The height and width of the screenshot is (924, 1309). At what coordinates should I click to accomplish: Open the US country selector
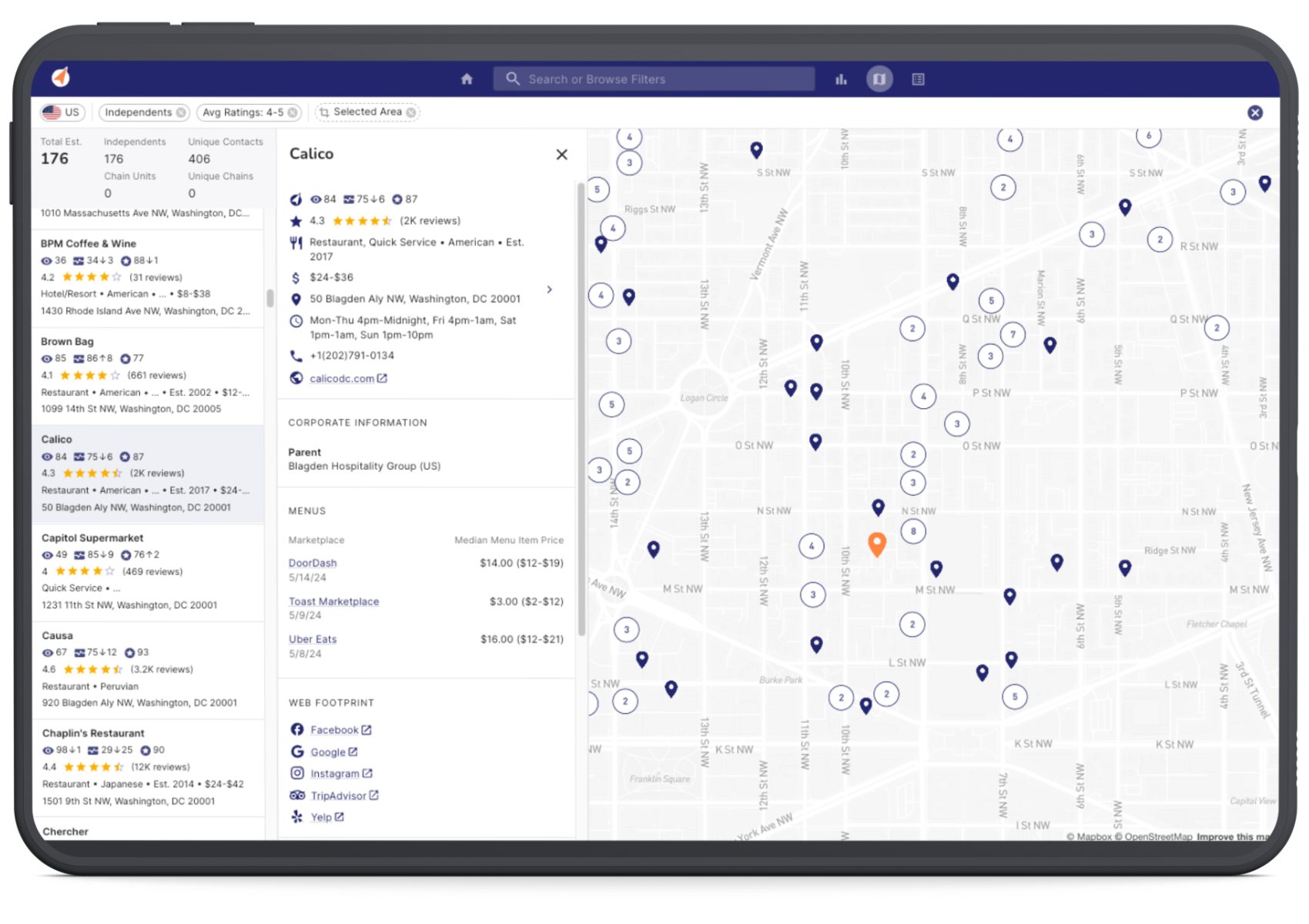[x=62, y=112]
